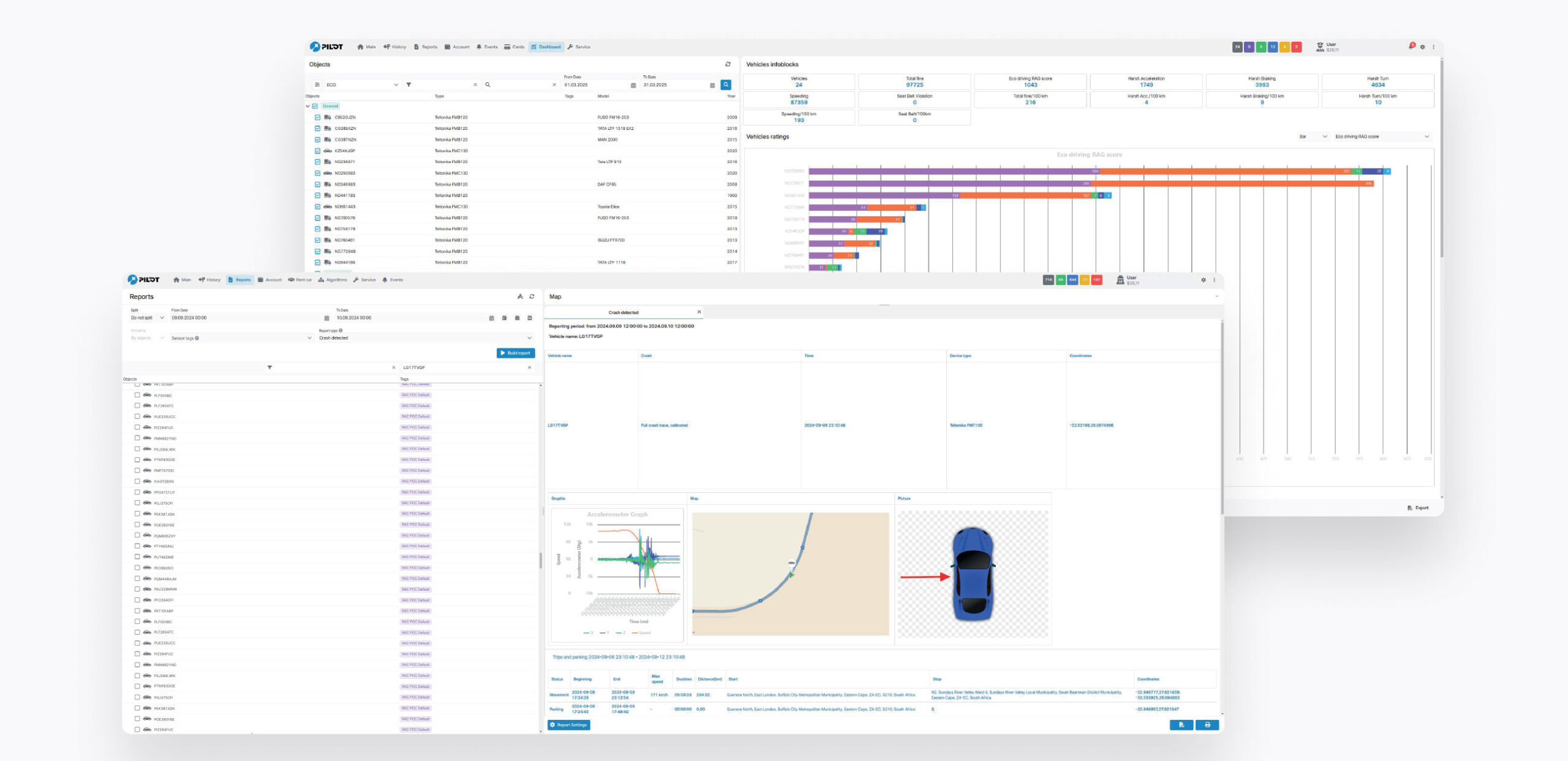
Task: Open the From Date calendar in Reports
Action: coord(326,318)
